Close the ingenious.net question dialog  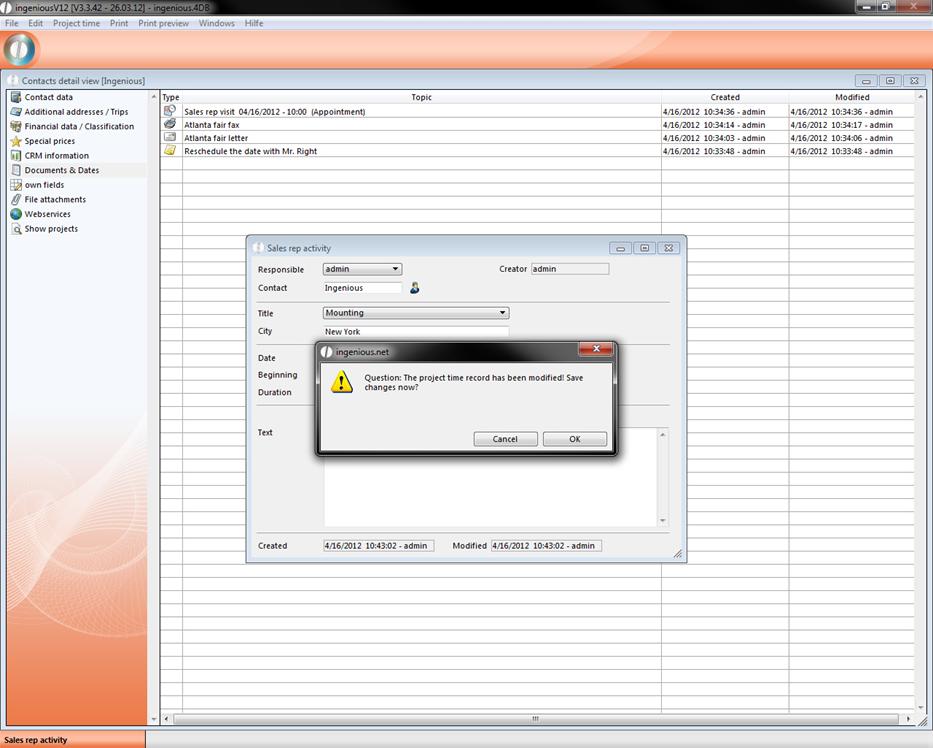tap(596, 349)
